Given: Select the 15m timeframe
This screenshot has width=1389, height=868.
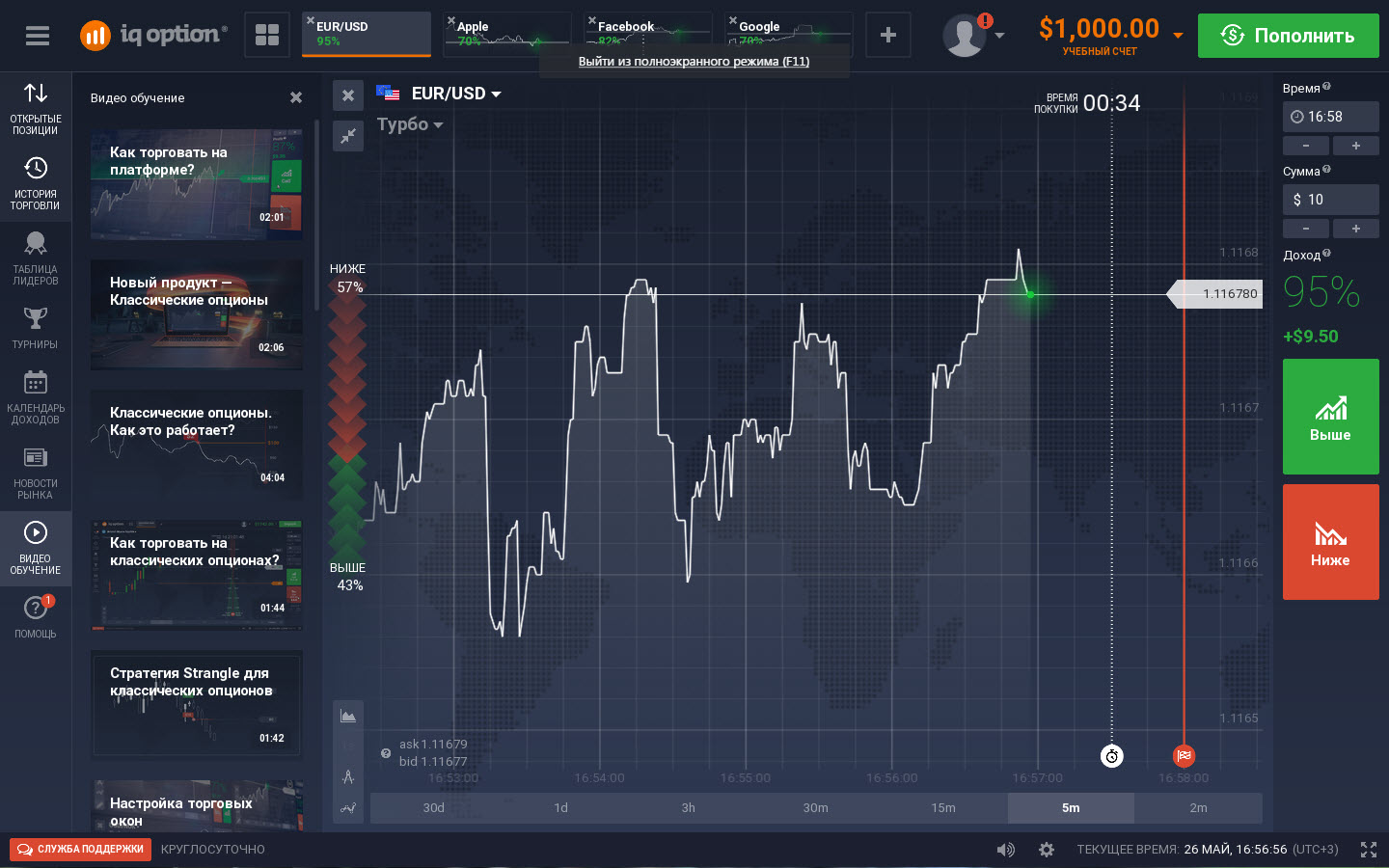Looking at the screenshot, I should (x=943, y=808).
